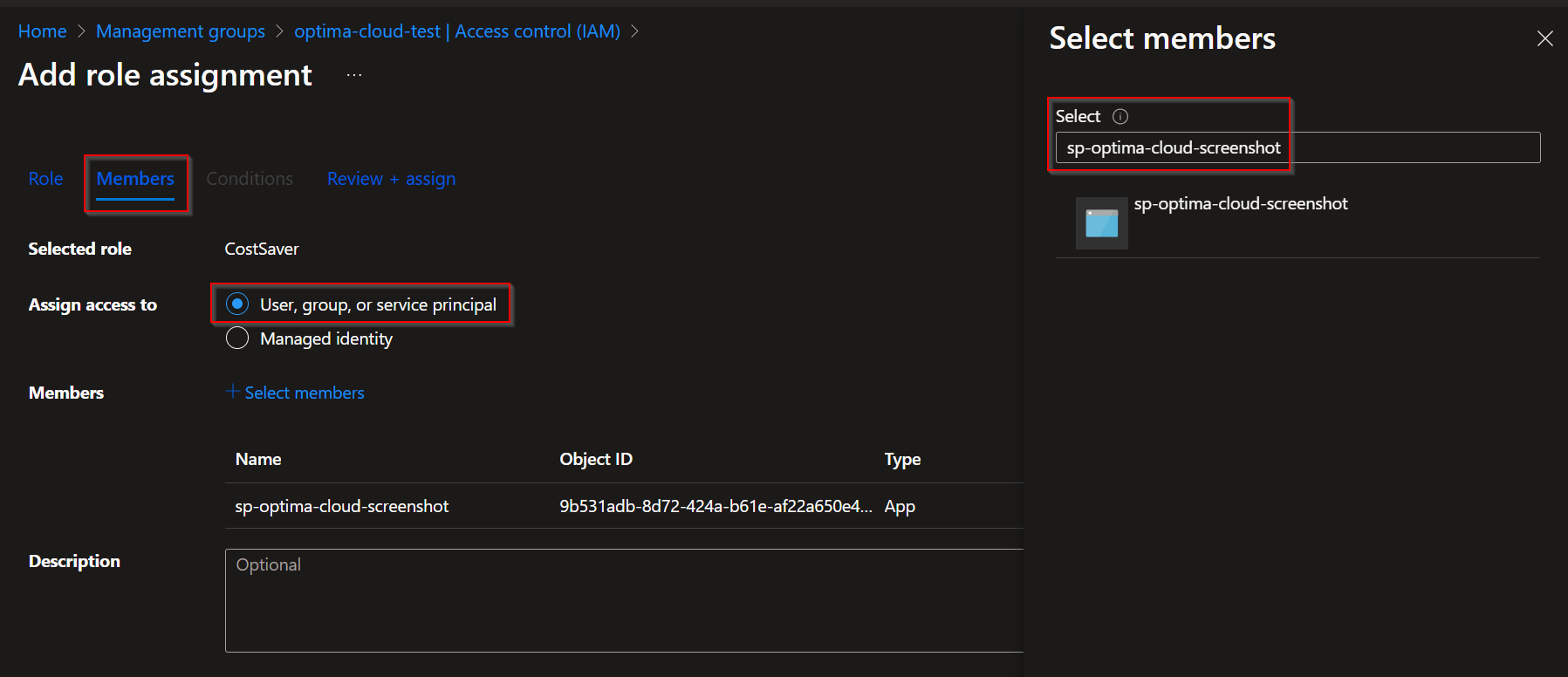1568x677 pixels.
Task: Open the ellipsis menu beside Add role assignment
Action: [354, 75]
